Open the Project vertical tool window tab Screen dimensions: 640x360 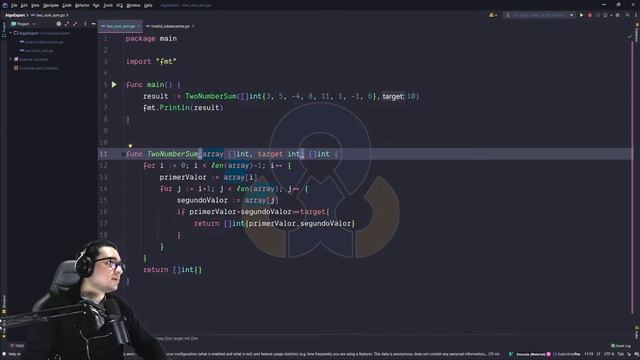coord(4,30)
